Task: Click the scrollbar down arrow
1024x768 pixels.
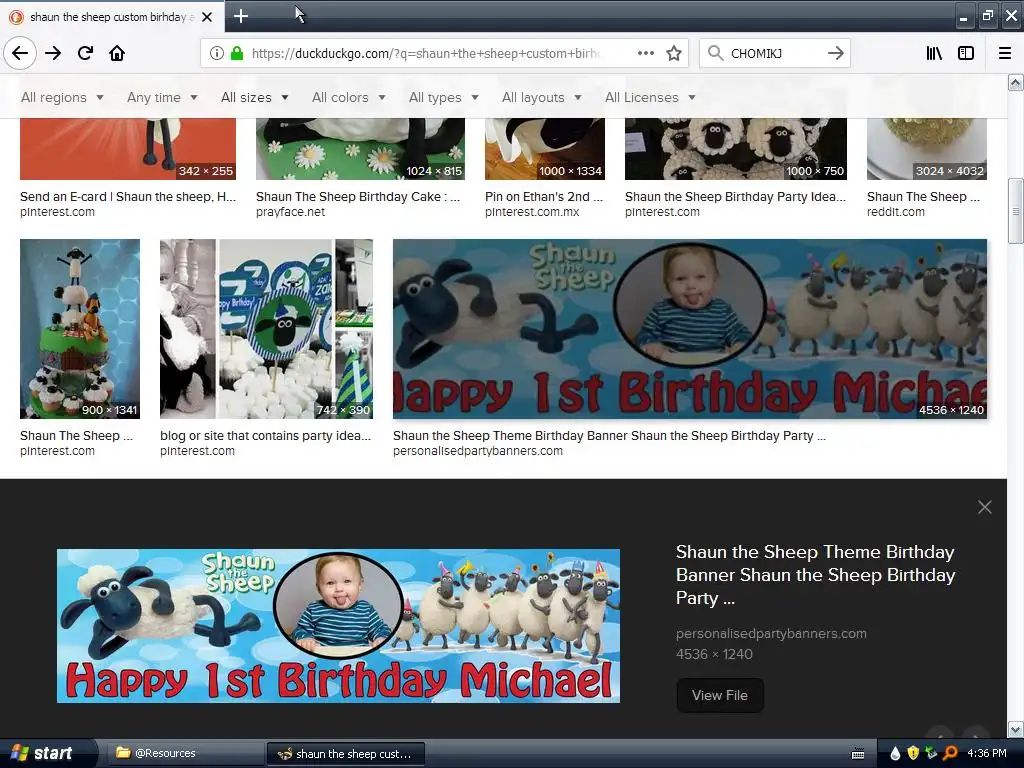Action: (1016, 729)
